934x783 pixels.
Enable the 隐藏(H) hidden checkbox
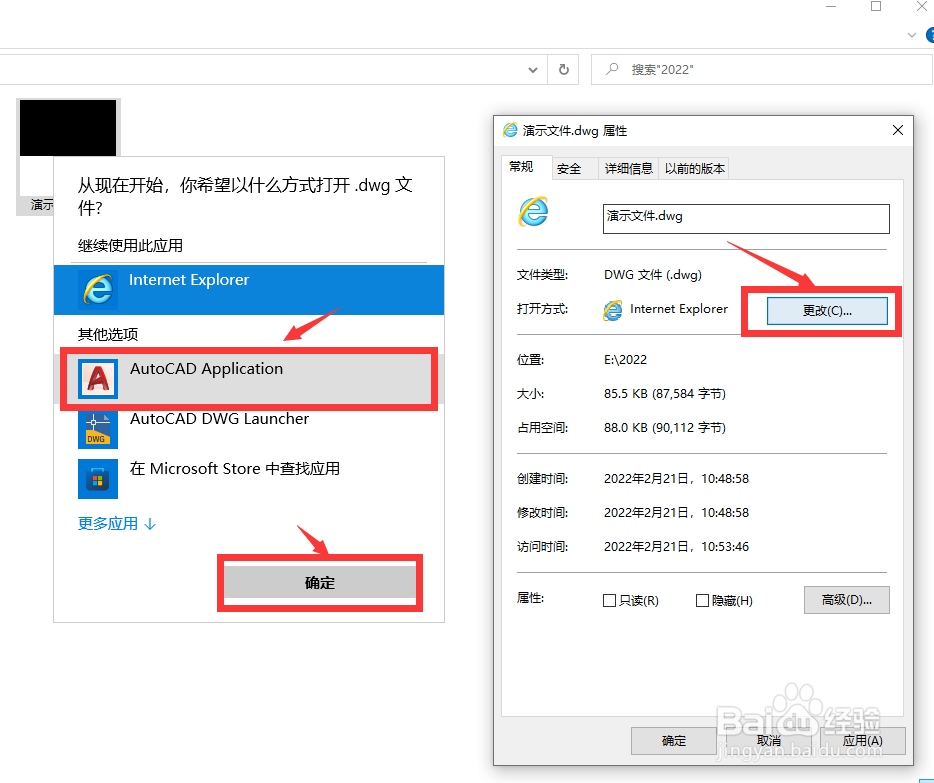702,600
